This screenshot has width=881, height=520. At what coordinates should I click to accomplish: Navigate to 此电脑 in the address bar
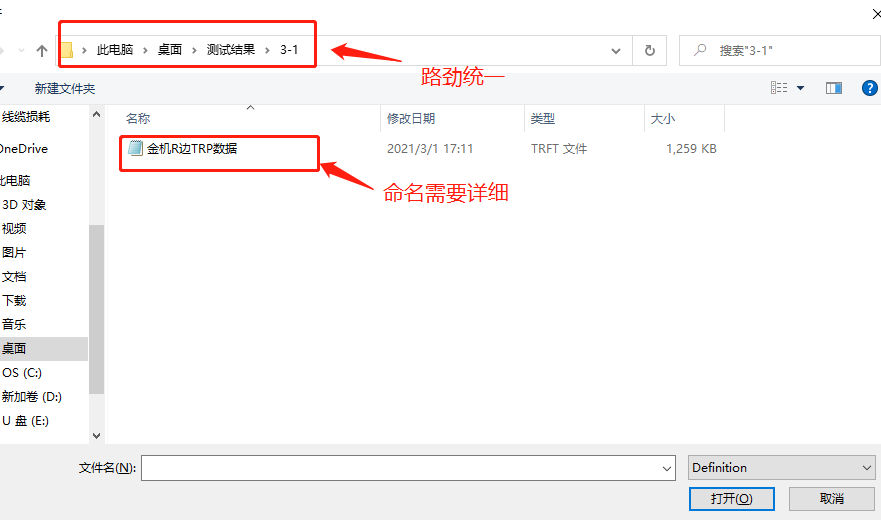pos(115,50)
